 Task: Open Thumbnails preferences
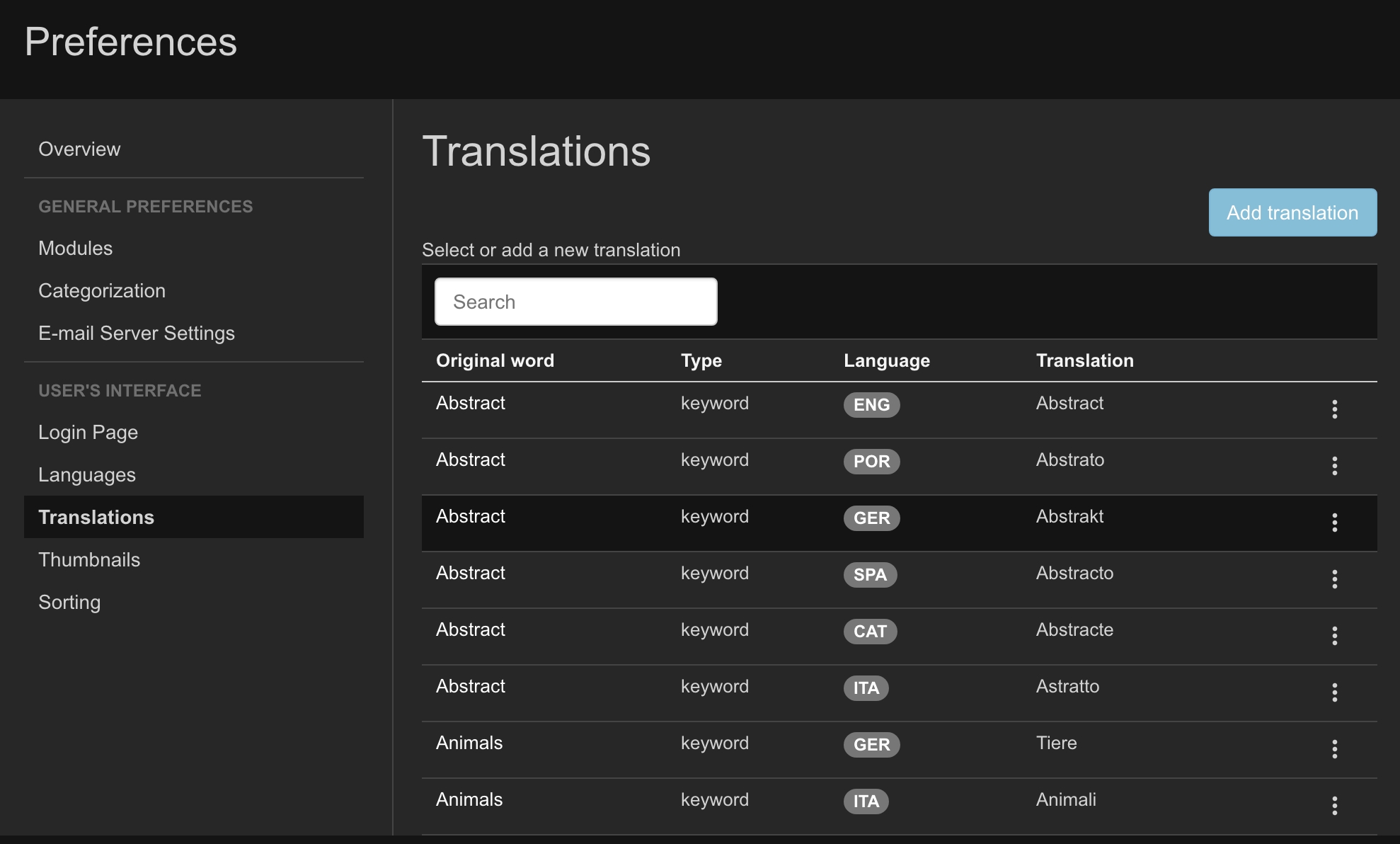coord(89,560)
